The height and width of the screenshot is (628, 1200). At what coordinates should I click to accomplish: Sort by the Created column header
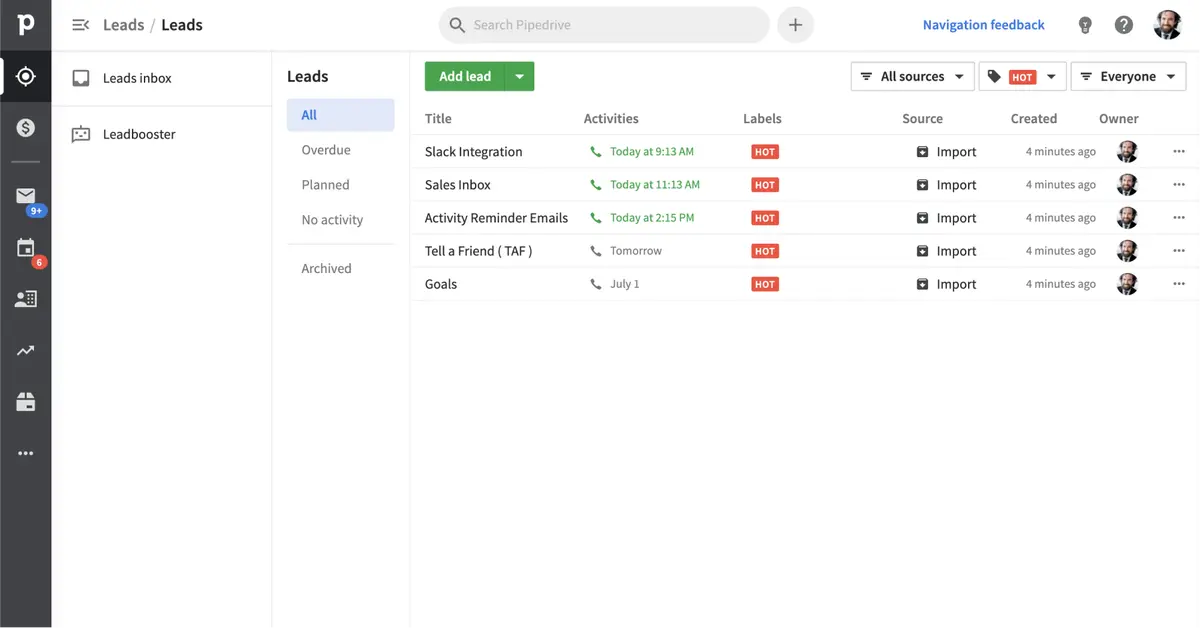(x=1034, y=118)
